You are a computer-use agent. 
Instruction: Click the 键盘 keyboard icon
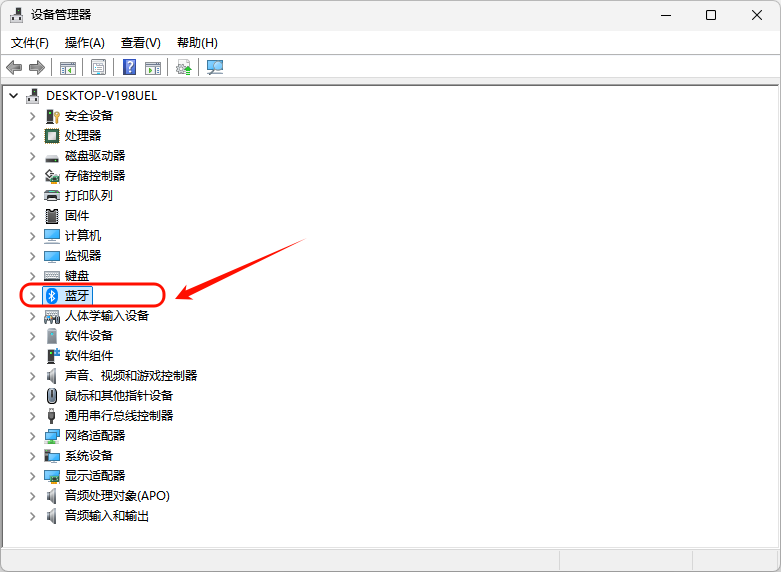52,276
